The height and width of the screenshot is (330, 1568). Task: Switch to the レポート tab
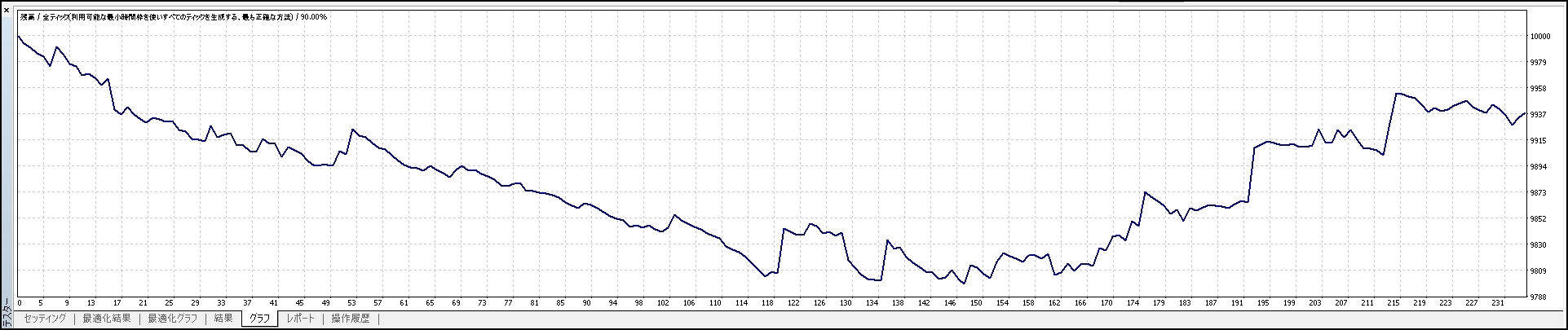point(300,319)
